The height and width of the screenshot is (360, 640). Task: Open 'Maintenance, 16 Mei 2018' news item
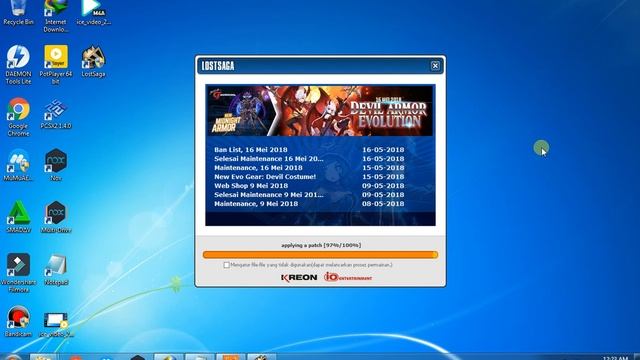point(258,168)
